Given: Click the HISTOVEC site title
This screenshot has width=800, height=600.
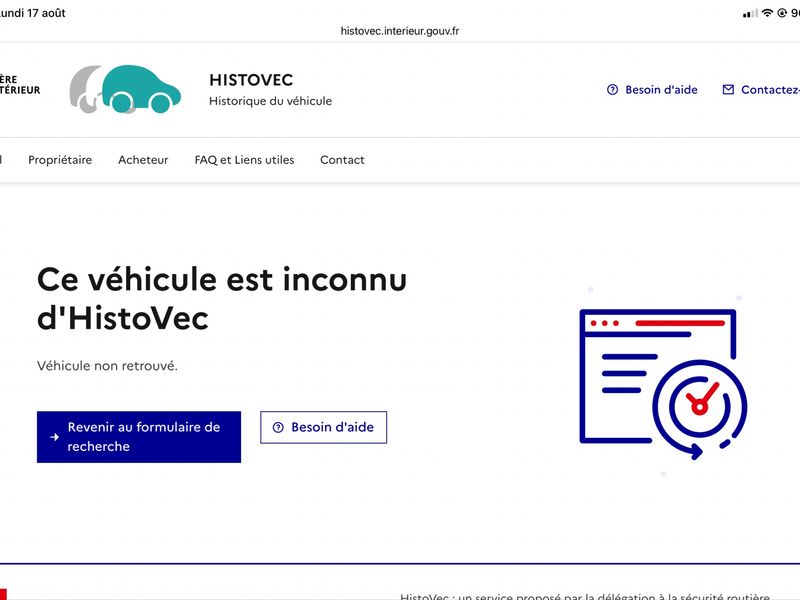Looking at the screenshot, I should pyautogui.click(x=251, y=80).
